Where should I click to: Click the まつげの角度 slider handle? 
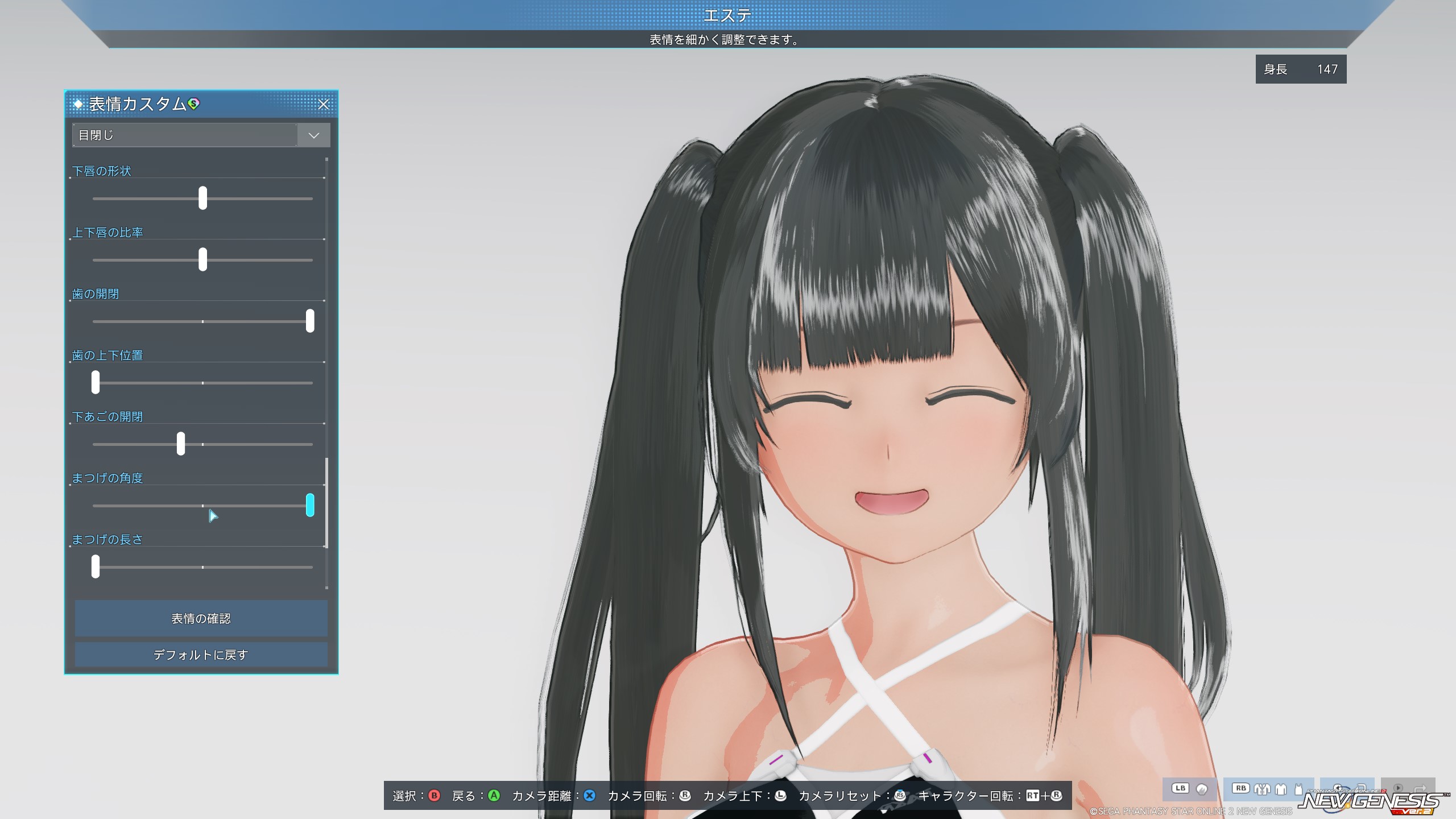(x=310, y=505)
